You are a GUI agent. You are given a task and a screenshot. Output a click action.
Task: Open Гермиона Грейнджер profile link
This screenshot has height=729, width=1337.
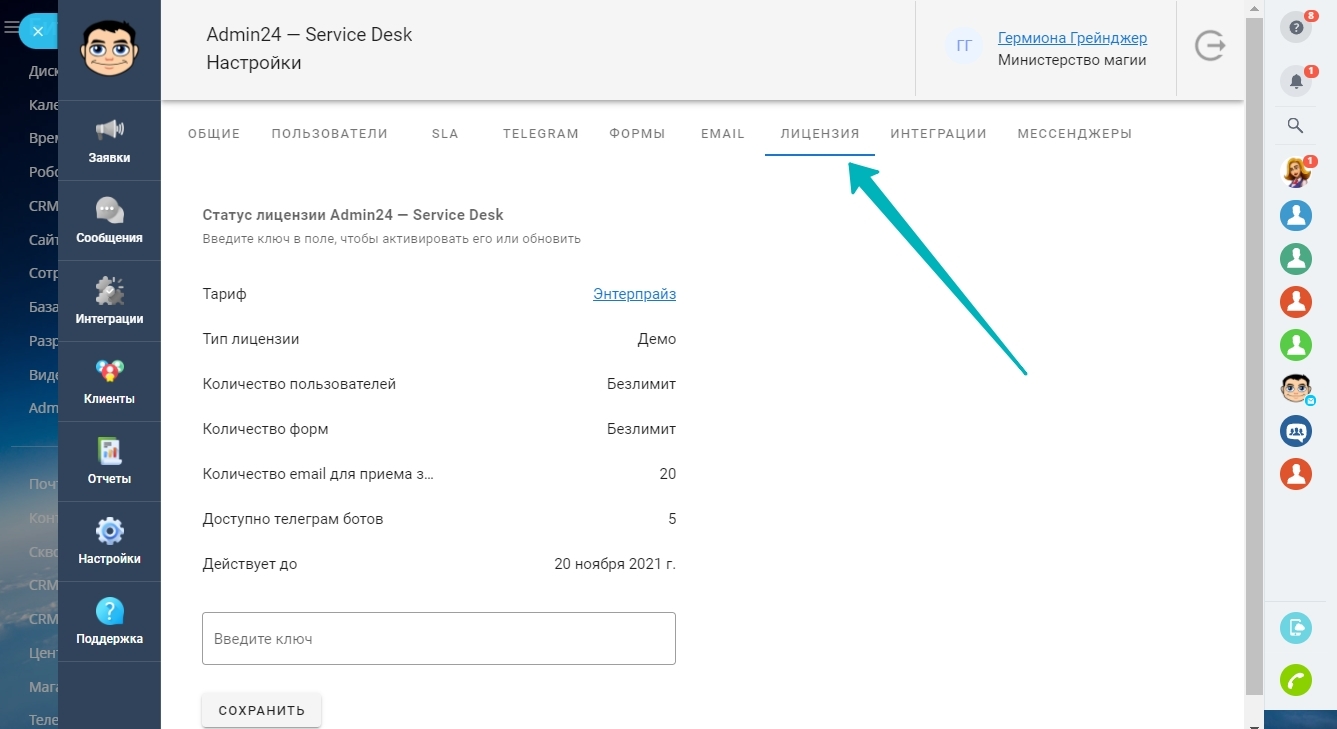1072,38
